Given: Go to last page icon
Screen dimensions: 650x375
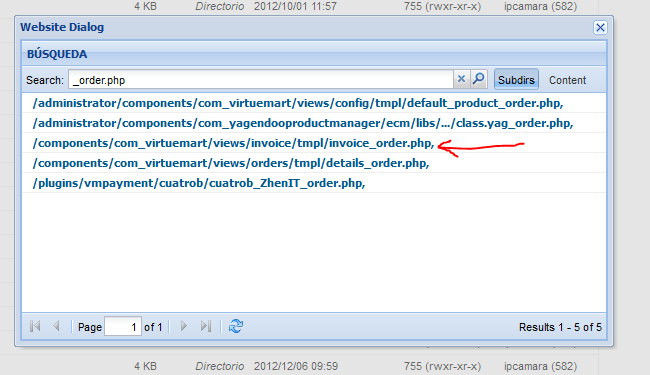Looking at the screenshot, I should click(206, 327).
